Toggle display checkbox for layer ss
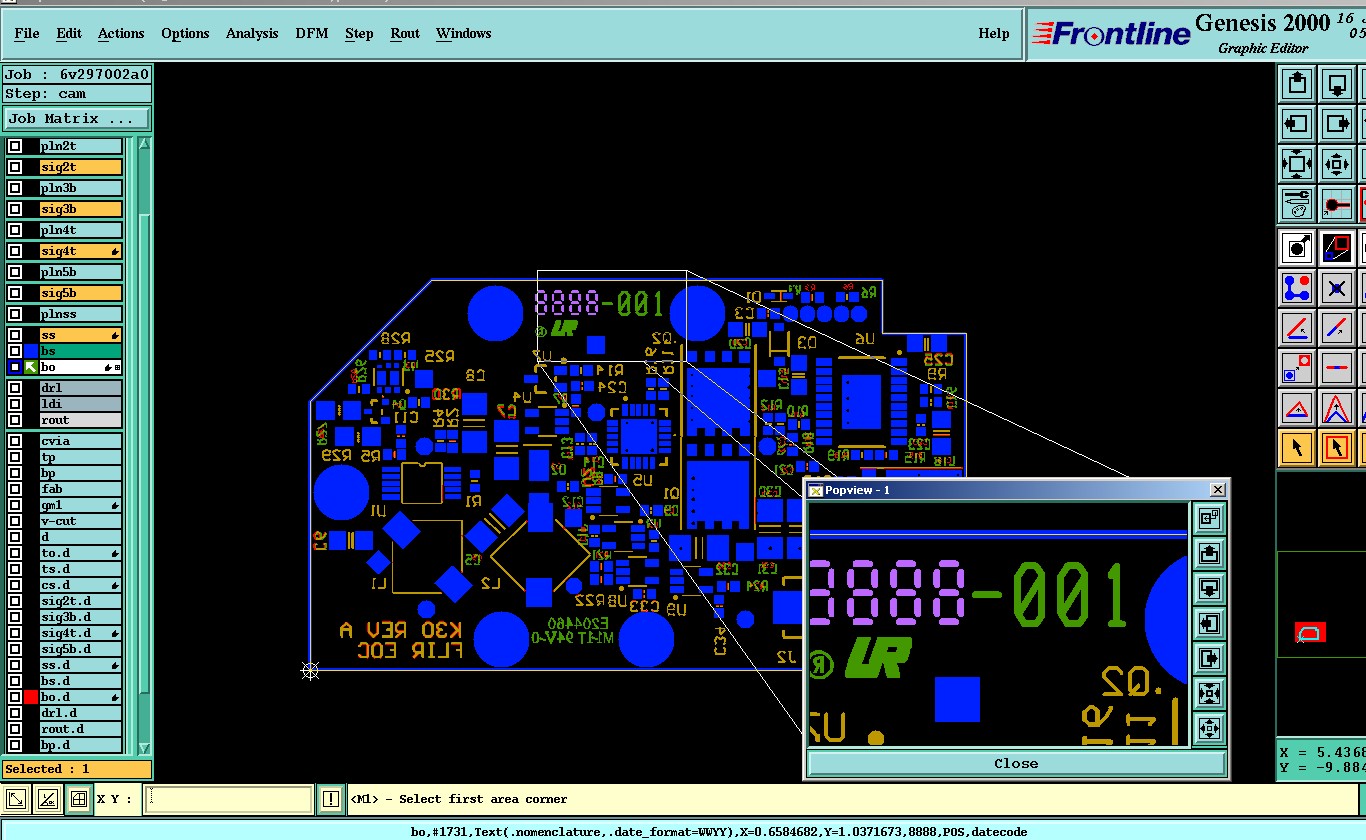Image resolution: width=1366 pixels, height=840 pixels. click(x=15, y=335)
